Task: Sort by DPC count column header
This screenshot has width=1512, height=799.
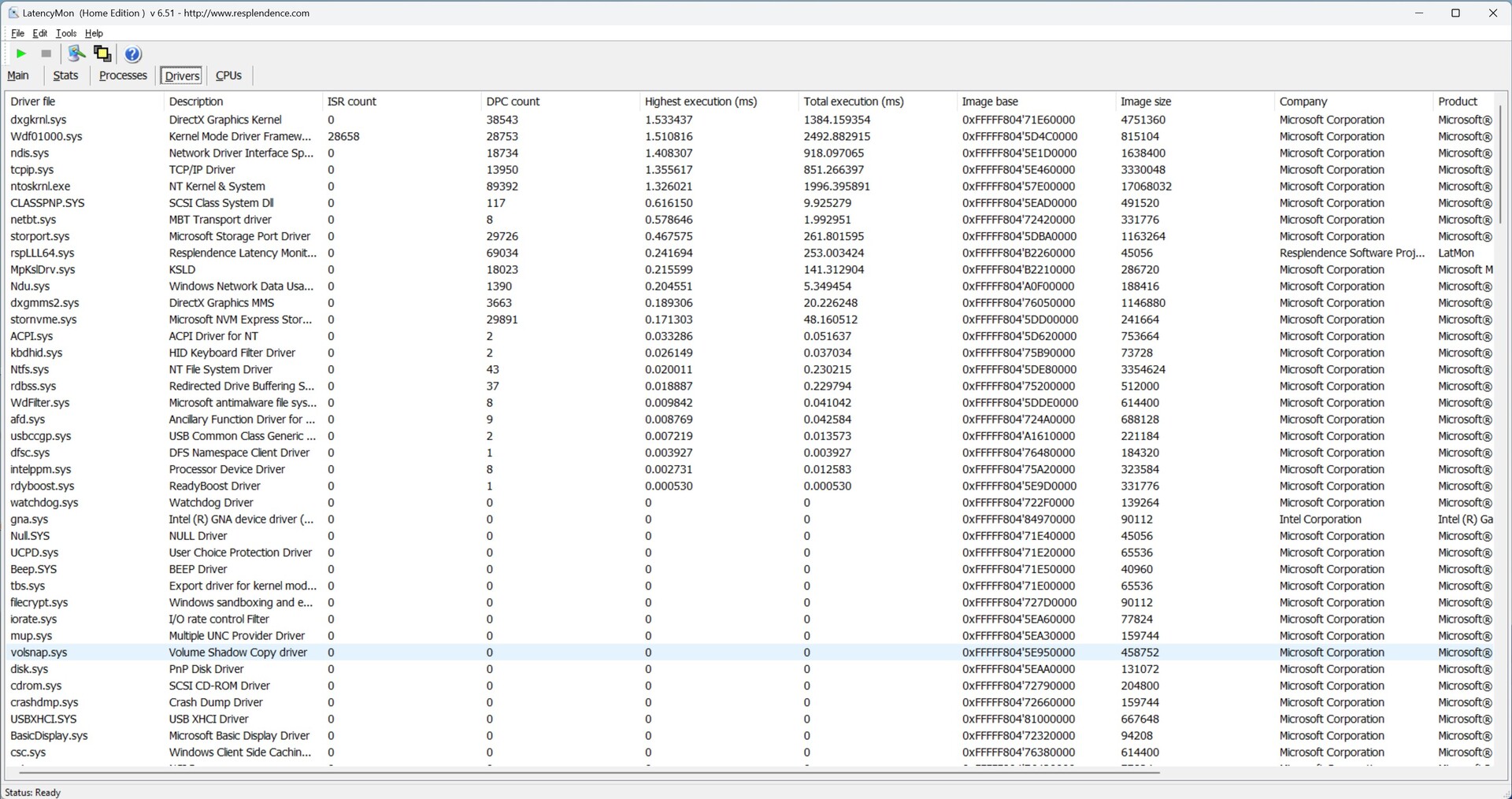Action: pyautogui.click(x=560, y=102)
